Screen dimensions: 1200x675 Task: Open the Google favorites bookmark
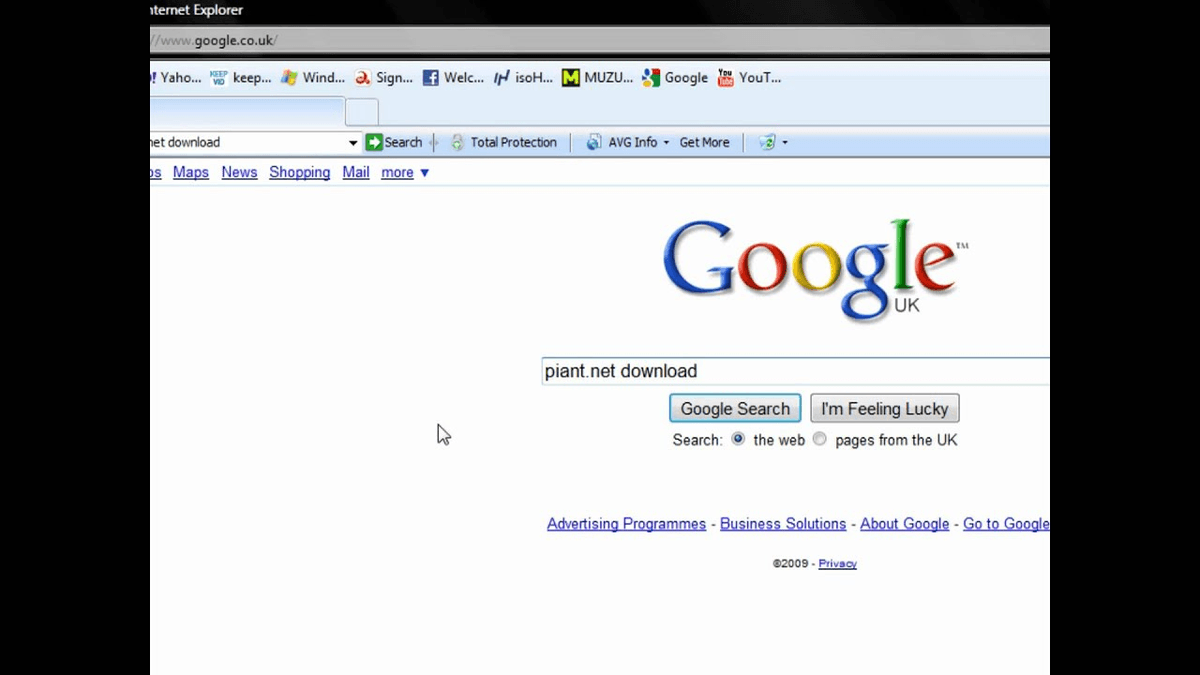[x=674, y=78]
